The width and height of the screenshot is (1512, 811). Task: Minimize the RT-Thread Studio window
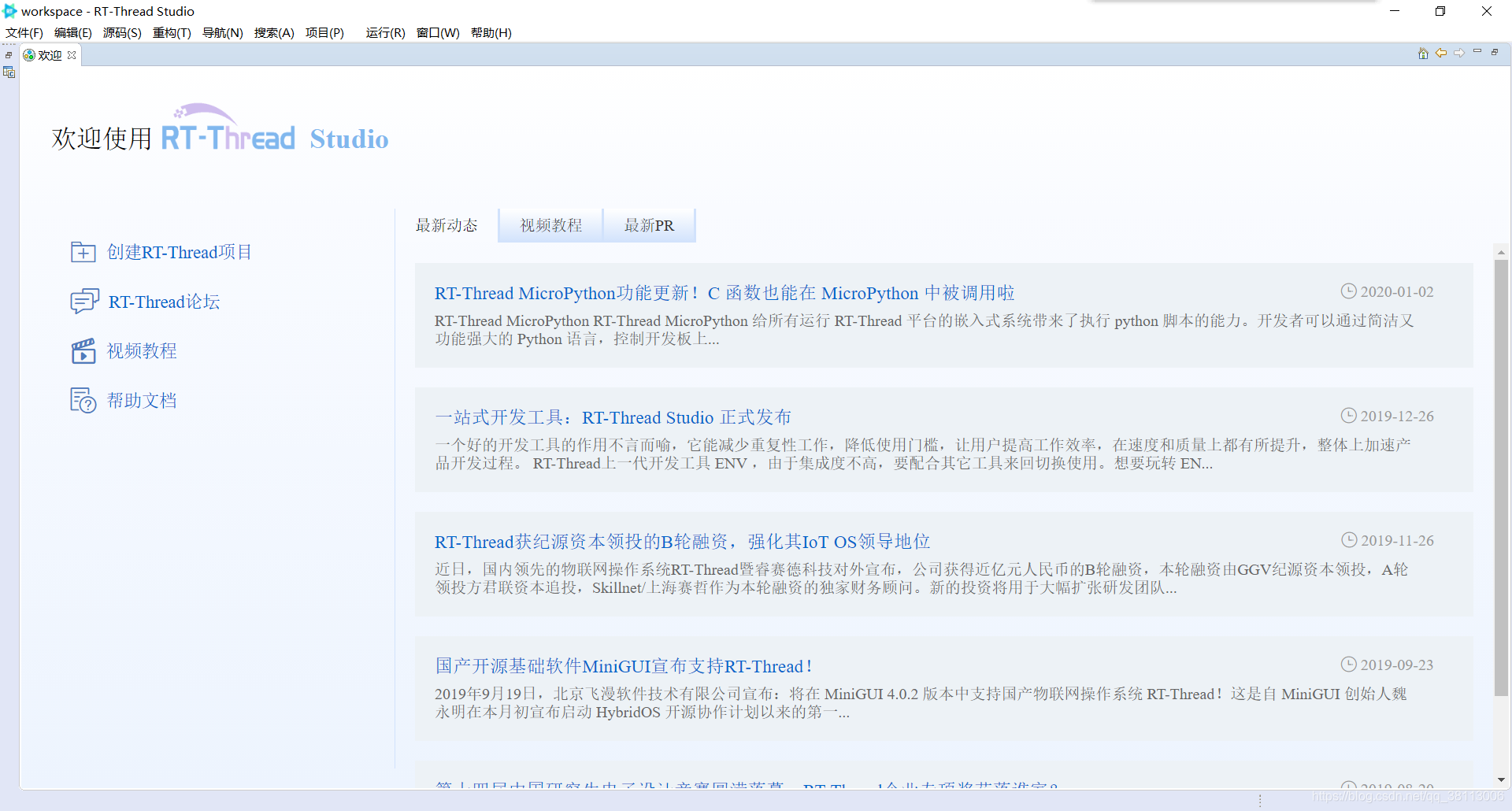point(1395,11)
